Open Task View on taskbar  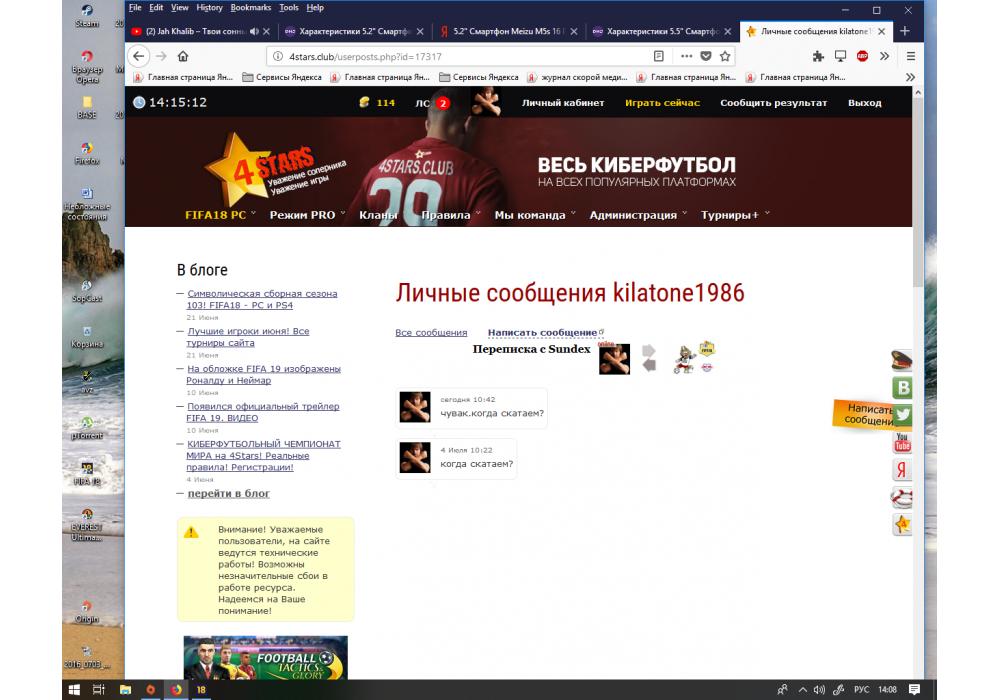pyautogui.click(x=98, y=690)
